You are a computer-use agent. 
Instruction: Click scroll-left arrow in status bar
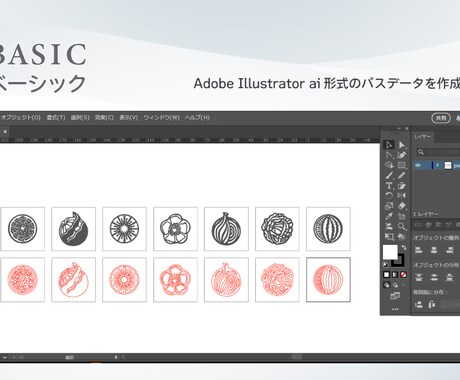(123, 357)
